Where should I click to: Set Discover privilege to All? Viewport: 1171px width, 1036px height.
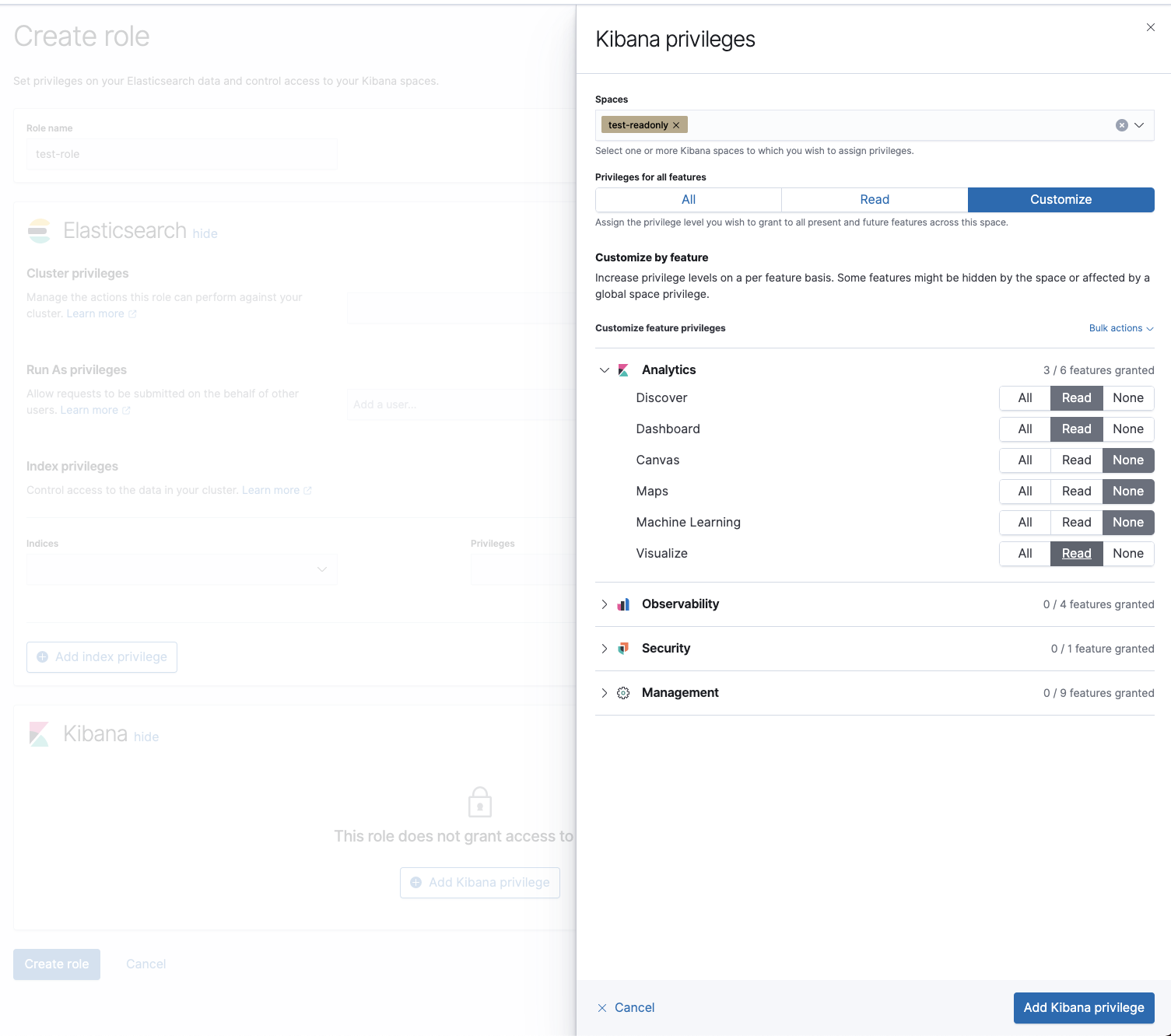click(1026, 398)
